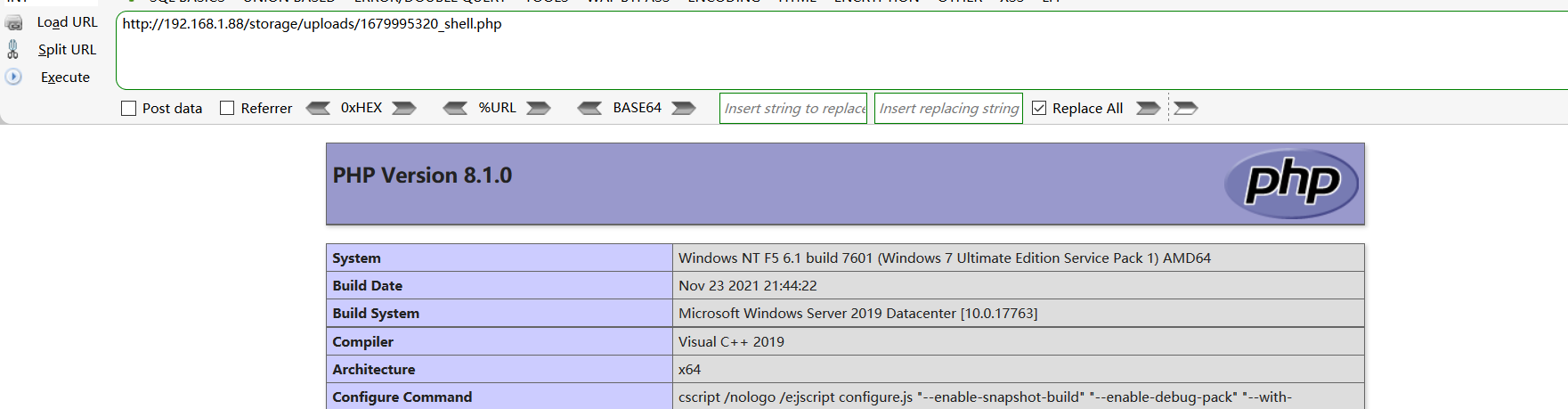Viewport: 1568px width, 409px height.
Task: Click the 'Nov 23 2021 21:44:22' value
Action: [x=748, y=286]
